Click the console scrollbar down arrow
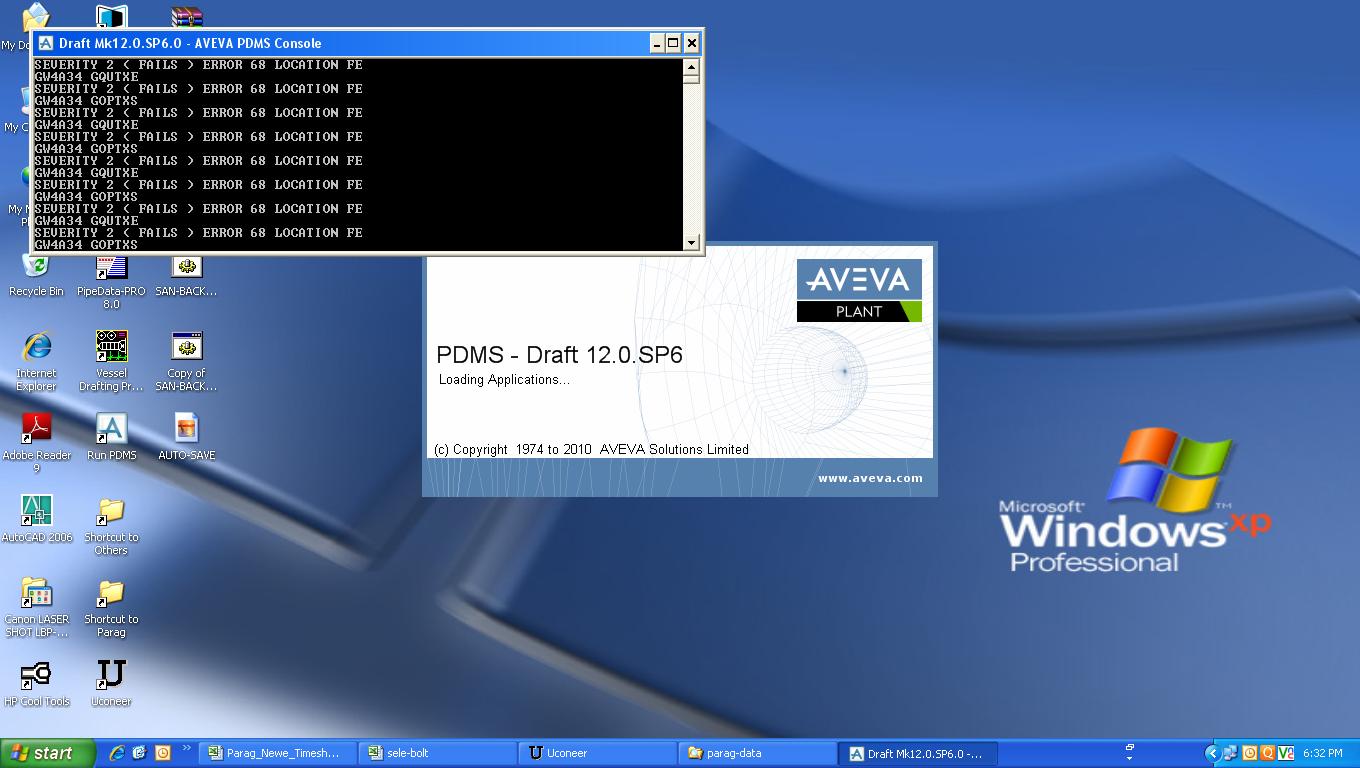 point(691,242)
